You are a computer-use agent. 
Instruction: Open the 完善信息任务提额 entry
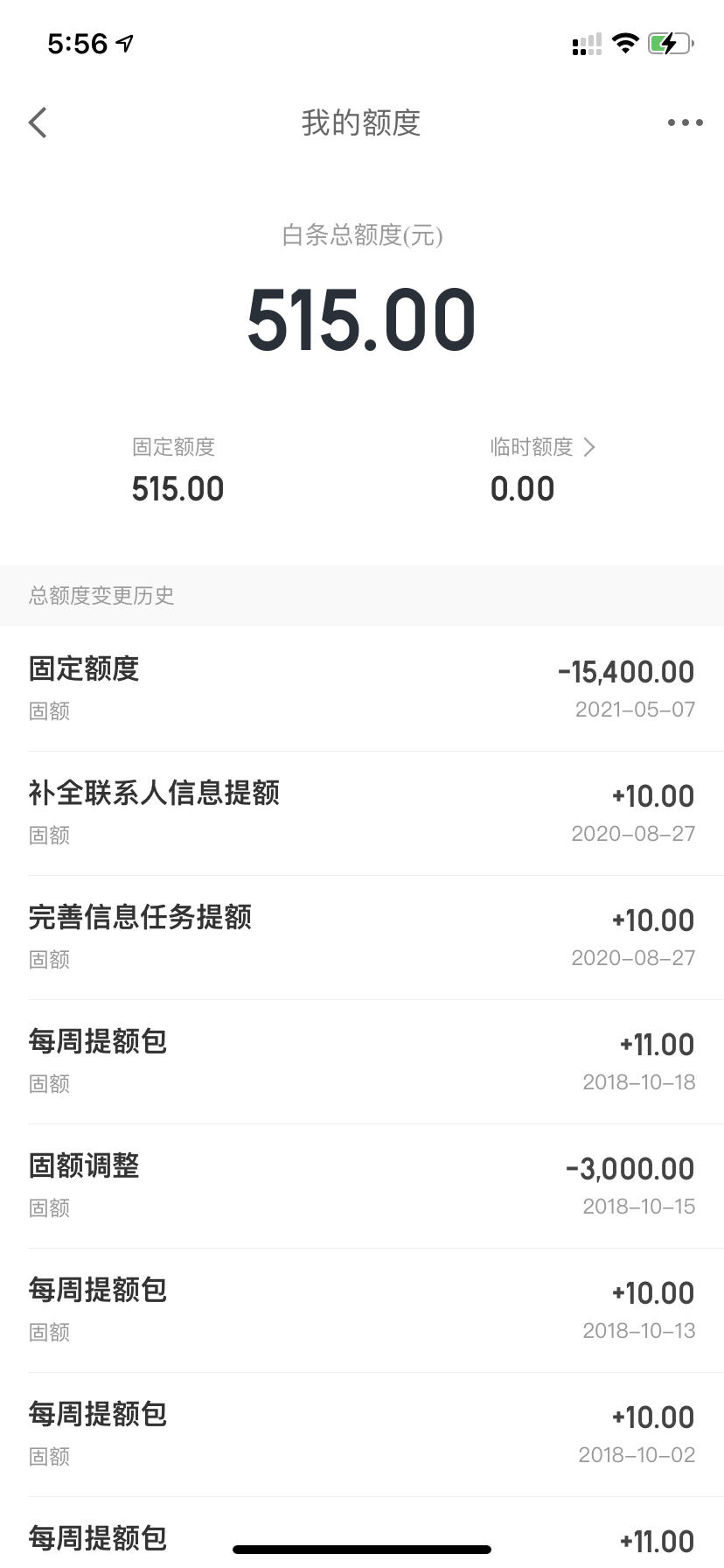[x=362, y=937]
